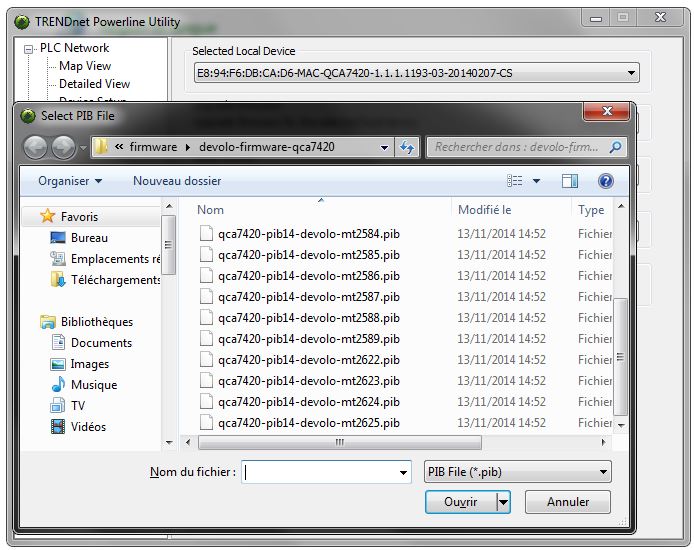Click the Bureau desktop icon
Screen dimensions: 694x550
pos(58,238)
